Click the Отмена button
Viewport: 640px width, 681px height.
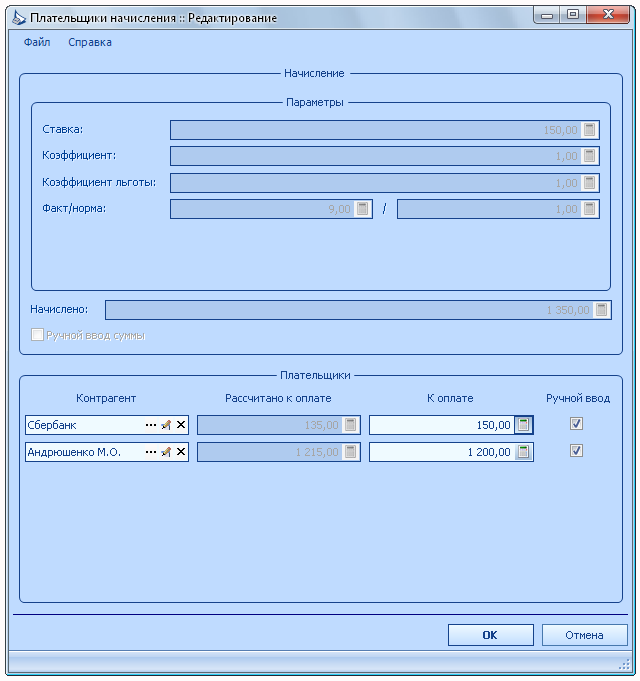(x=584, y=635)
